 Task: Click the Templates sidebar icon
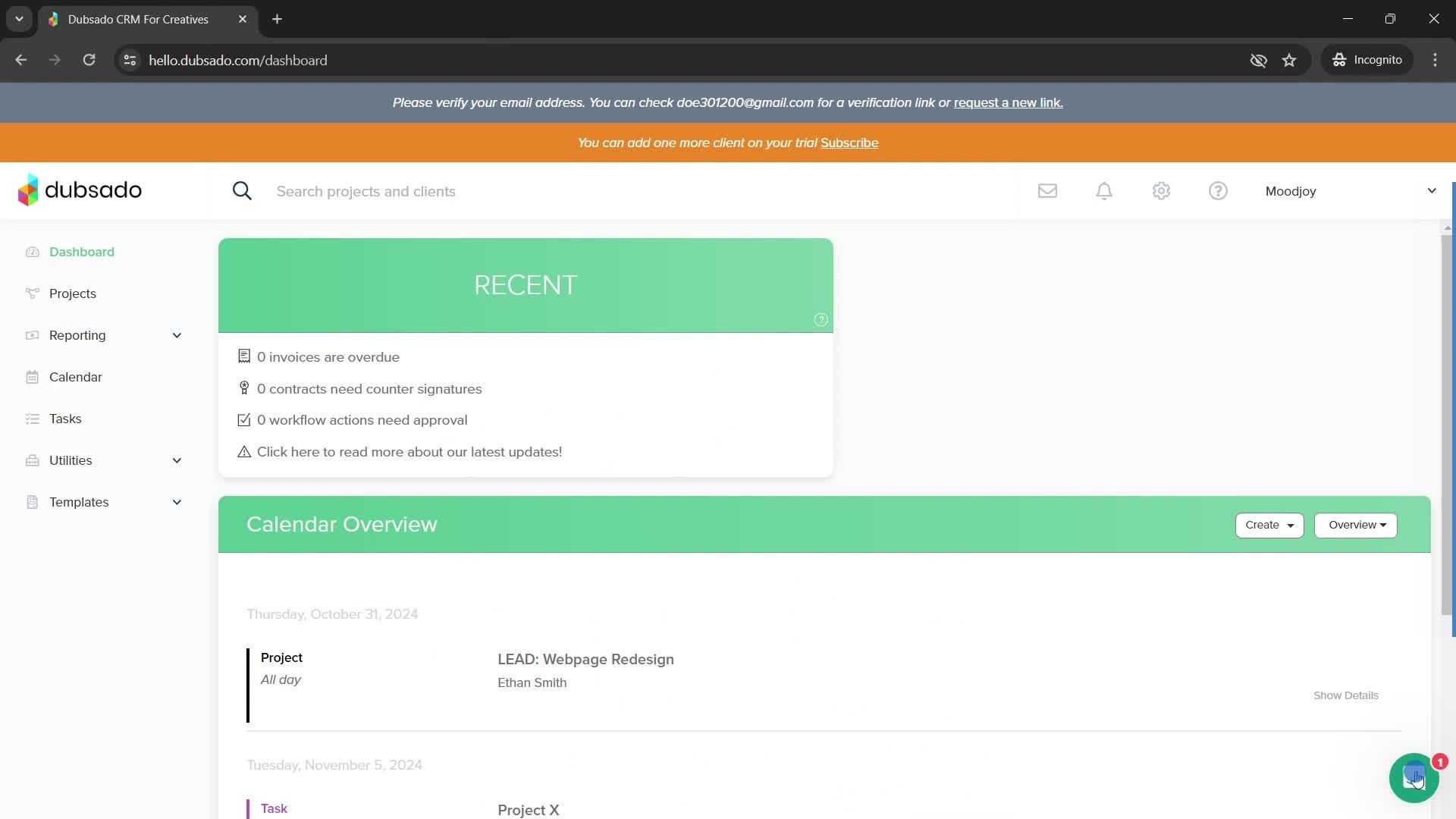(x=32, y=502)
